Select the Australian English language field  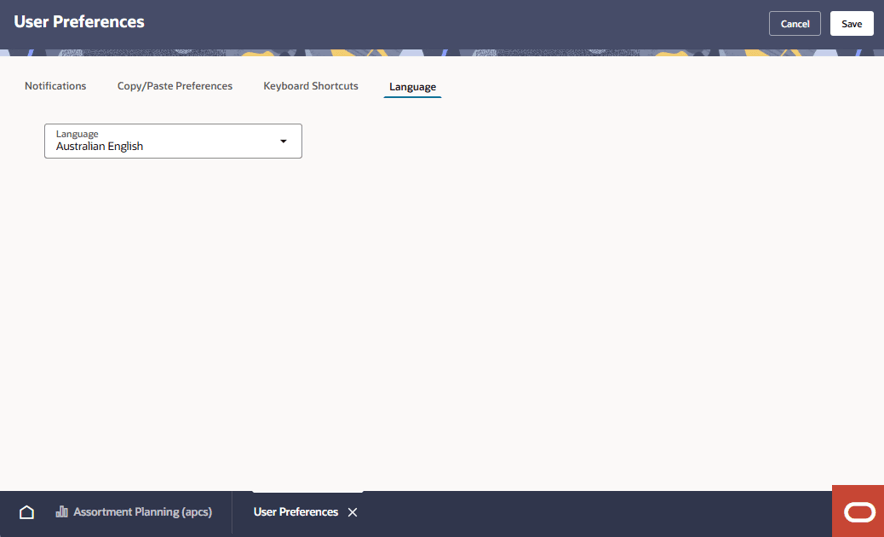point(173,141)
